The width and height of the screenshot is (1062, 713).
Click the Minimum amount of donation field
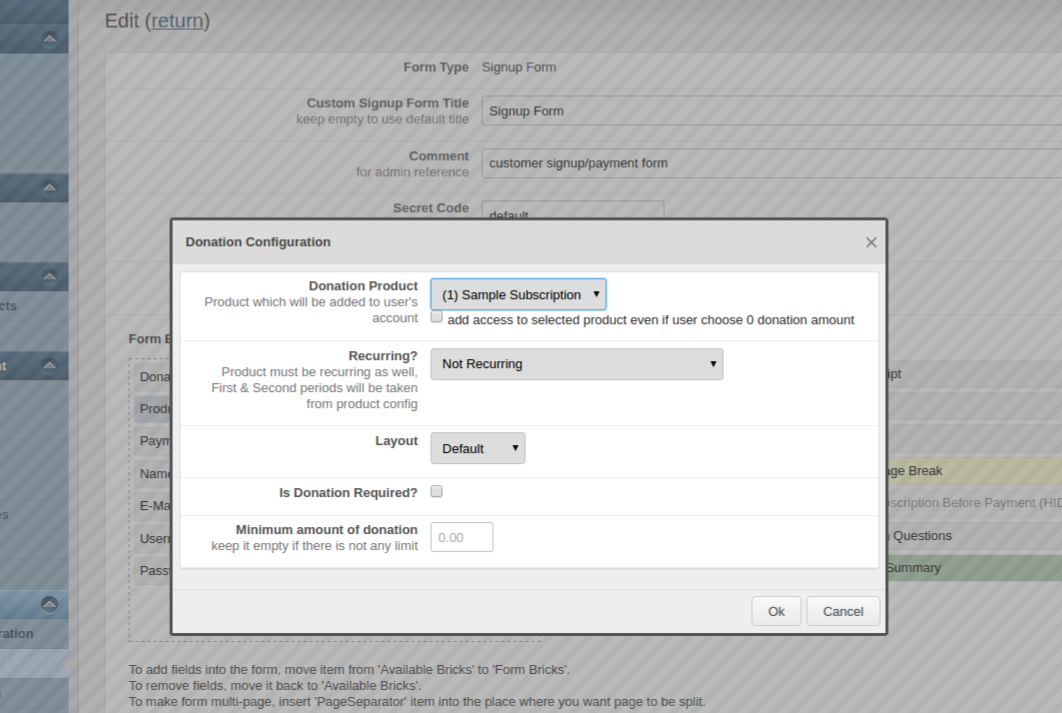pos(462,537)
